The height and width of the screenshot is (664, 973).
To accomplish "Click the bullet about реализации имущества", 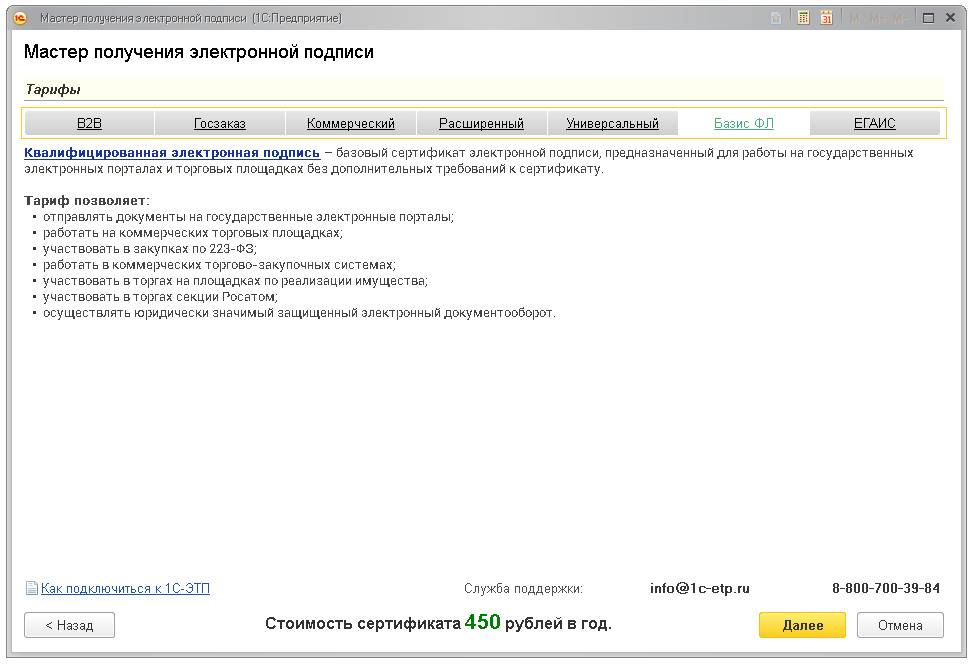I will 235,280.
